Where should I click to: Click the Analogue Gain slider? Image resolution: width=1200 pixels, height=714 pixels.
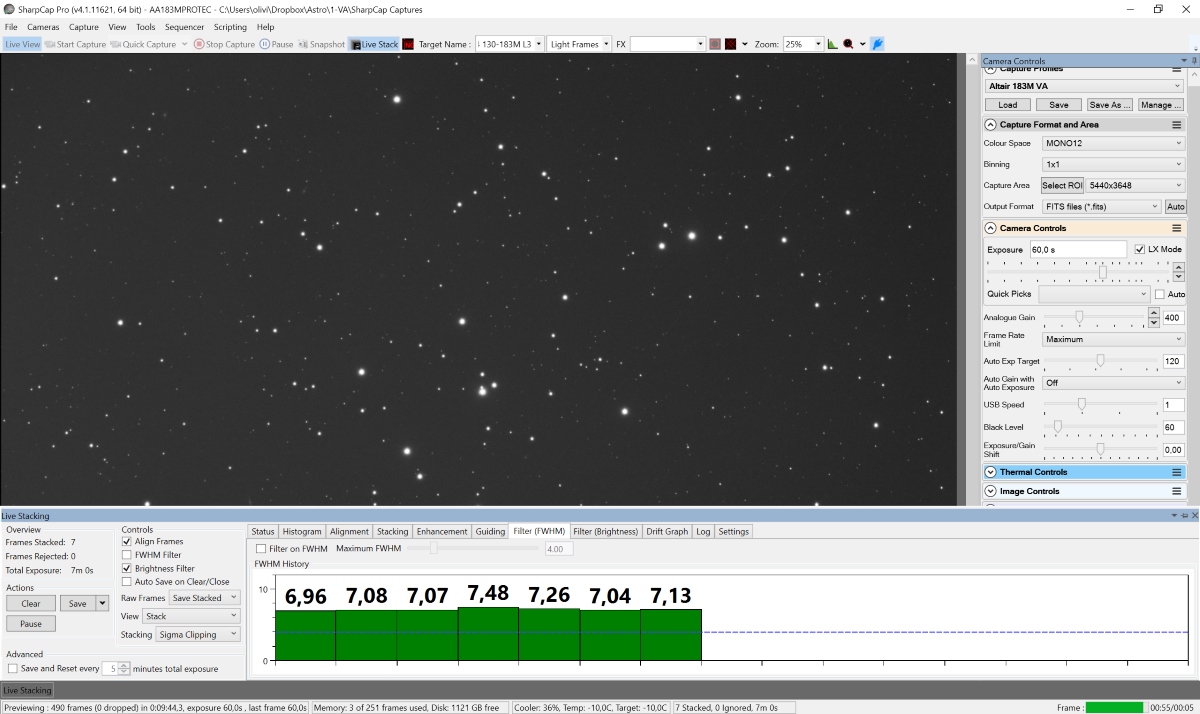(x=1079, y=317)
